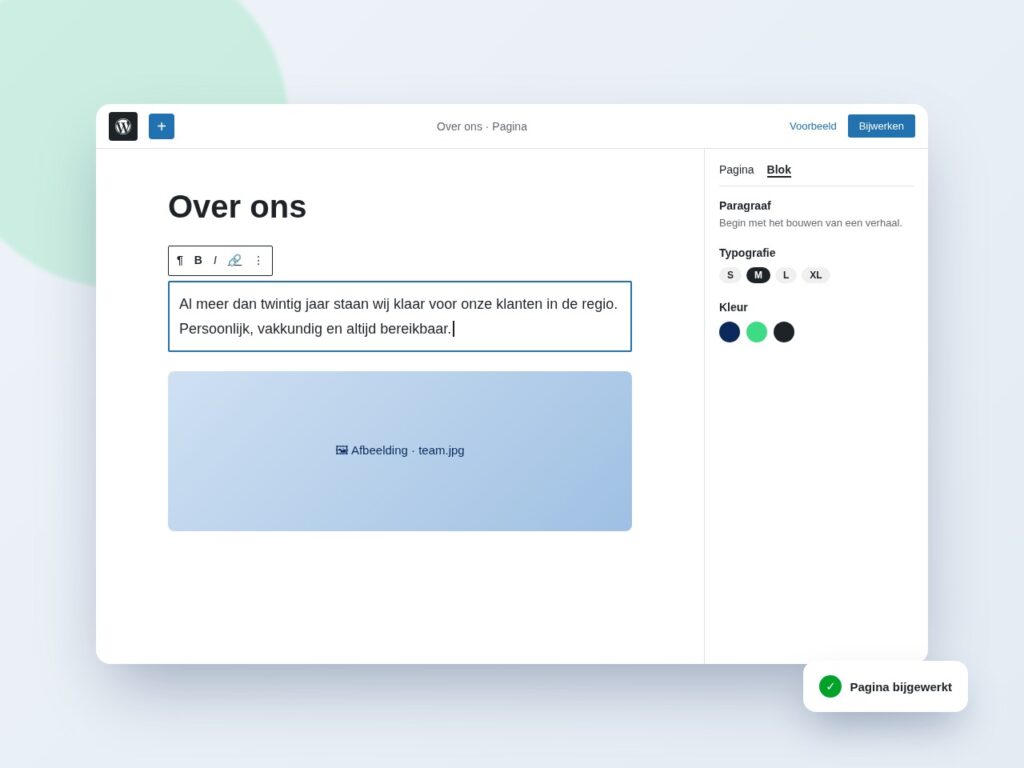The width and height of the screenshot is (1024, 768).
Task: Click 'Begin met het bouwen van een verhaal.' description
Action: pyautogui.click(x=810, y=223)
